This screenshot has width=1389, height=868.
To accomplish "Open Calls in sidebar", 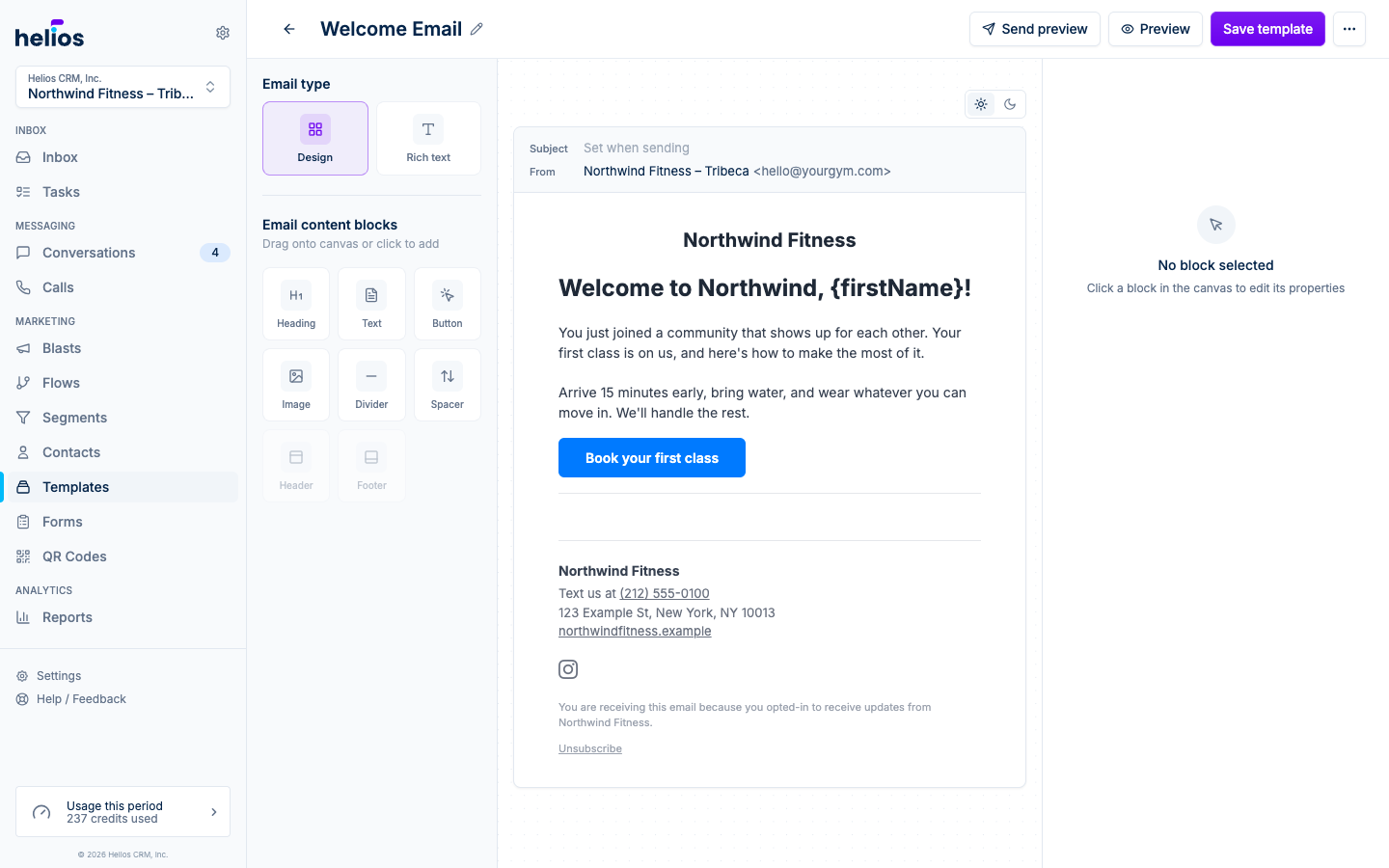I will 121,287.
